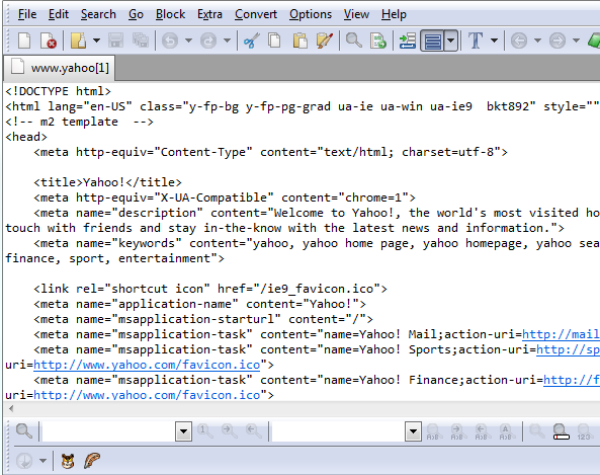Select the www.yahoo[1] document tab
The height and width of the screenshot is (475, 600).
59,68
